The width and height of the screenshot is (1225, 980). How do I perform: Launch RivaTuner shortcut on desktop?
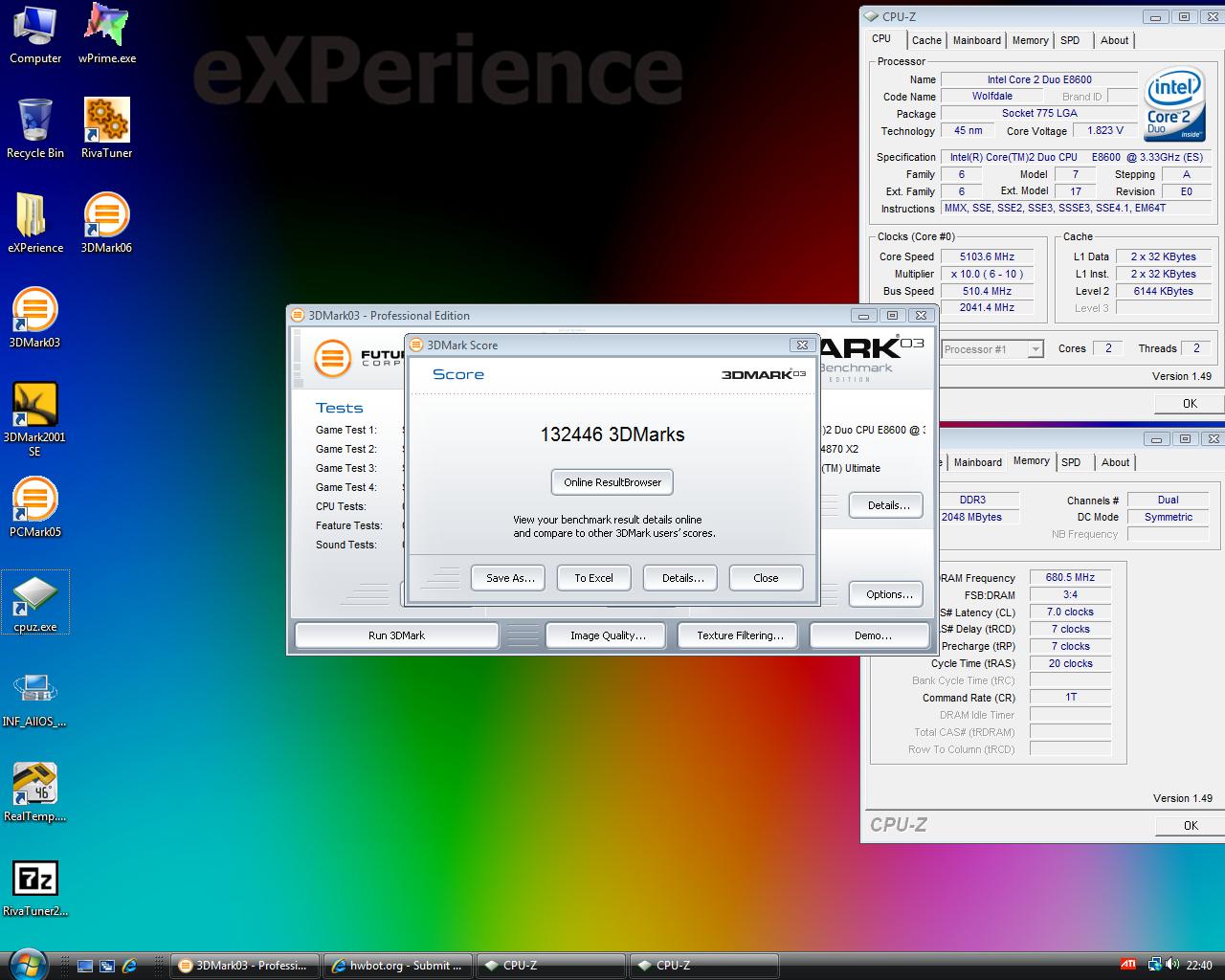pyautogui.click(x=106, y=128)
